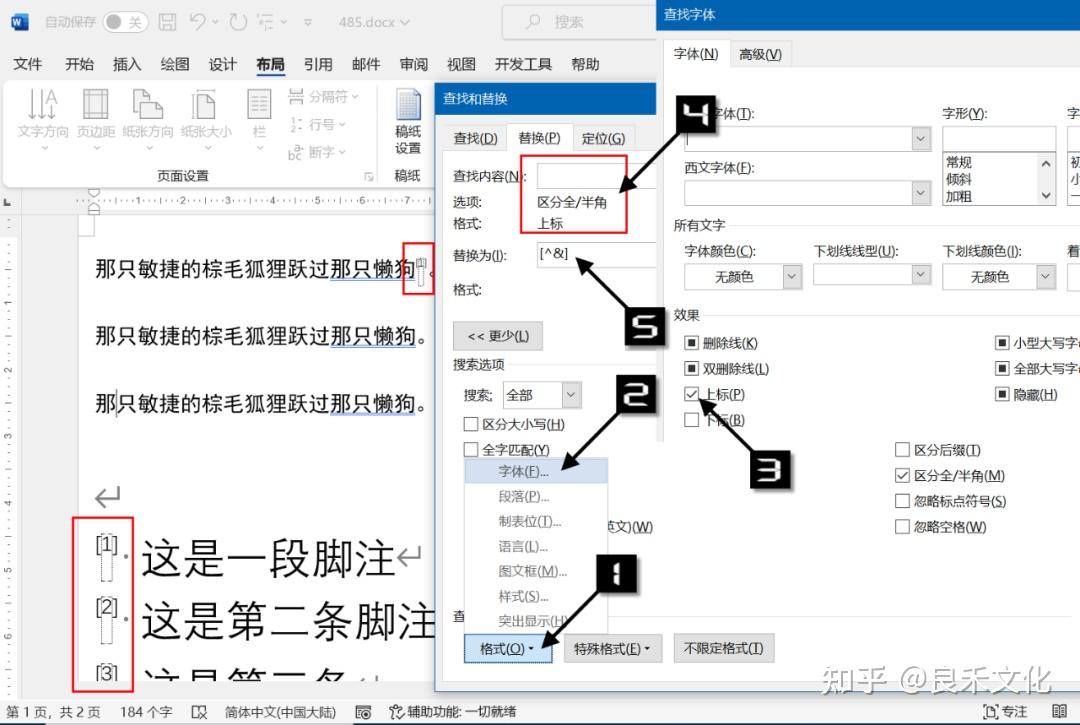
Task: Open the 中文字体 combo box dropdown arrow
Action: tap(922, 138)
